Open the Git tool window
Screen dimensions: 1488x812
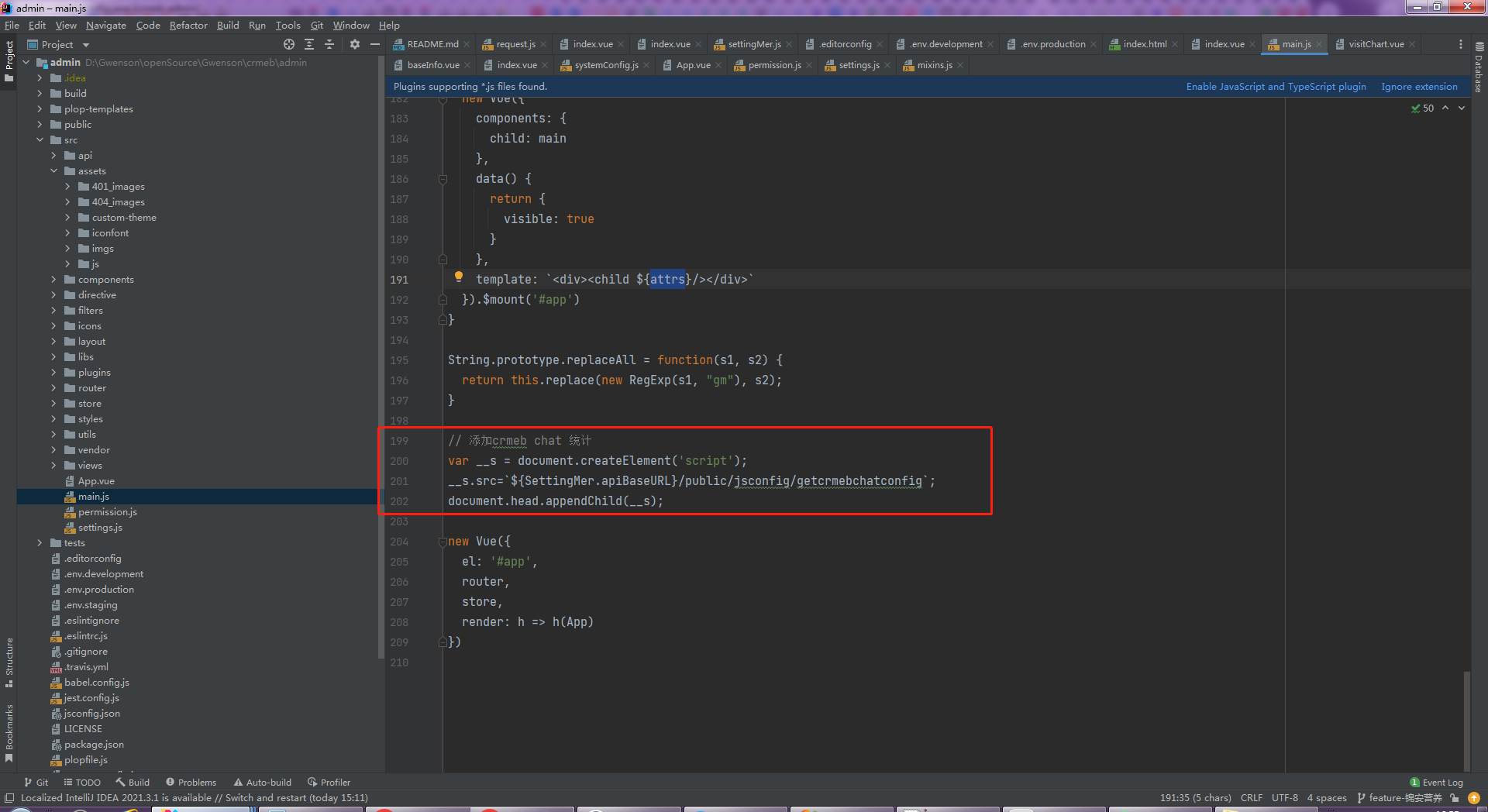36,783
